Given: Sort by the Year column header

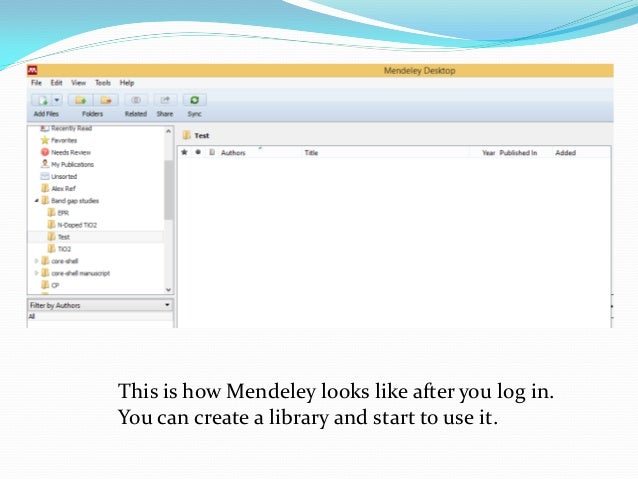Looking at the screenshot, I should click(488, 153).
